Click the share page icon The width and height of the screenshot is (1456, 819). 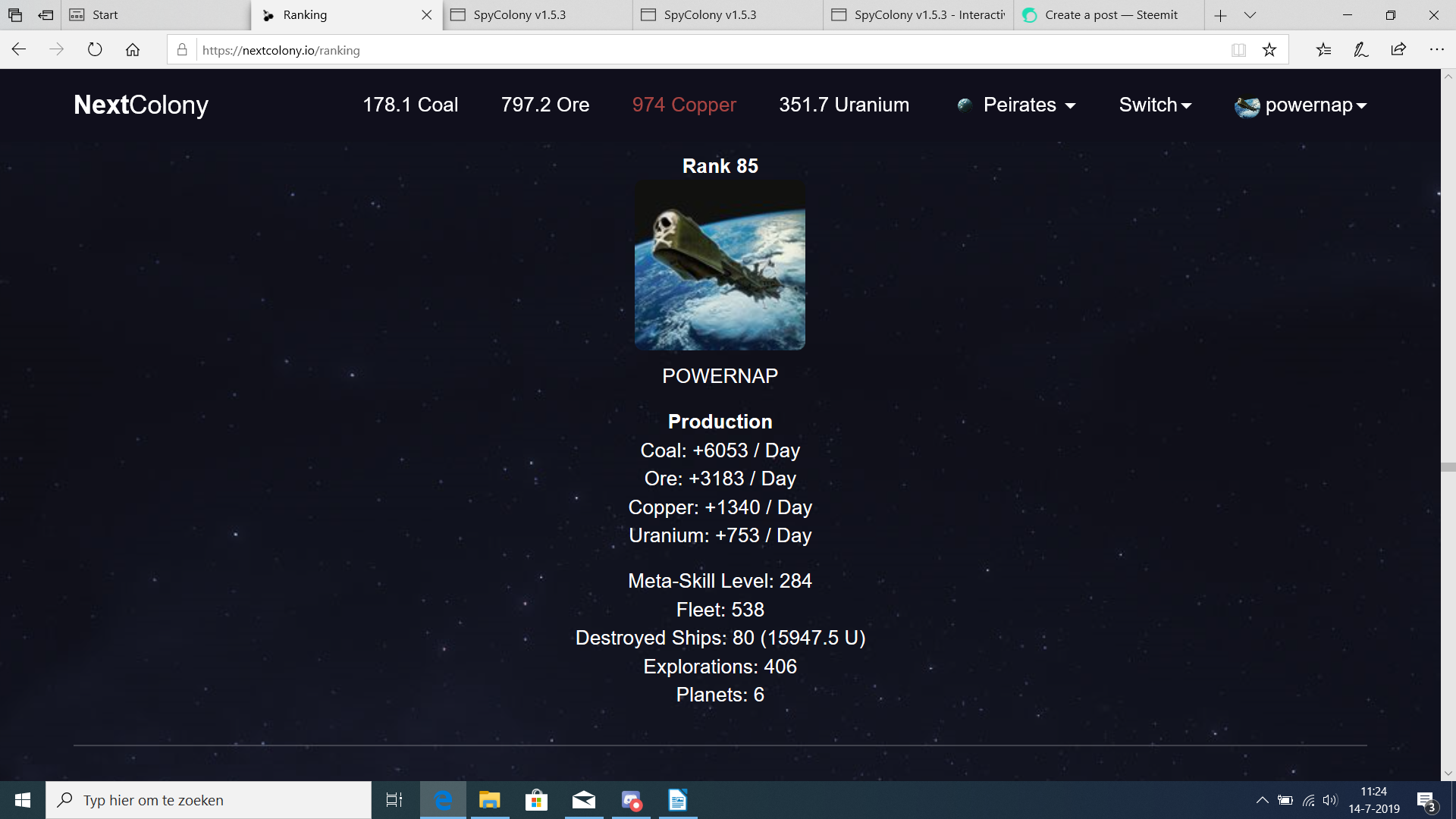[1398, 50]
